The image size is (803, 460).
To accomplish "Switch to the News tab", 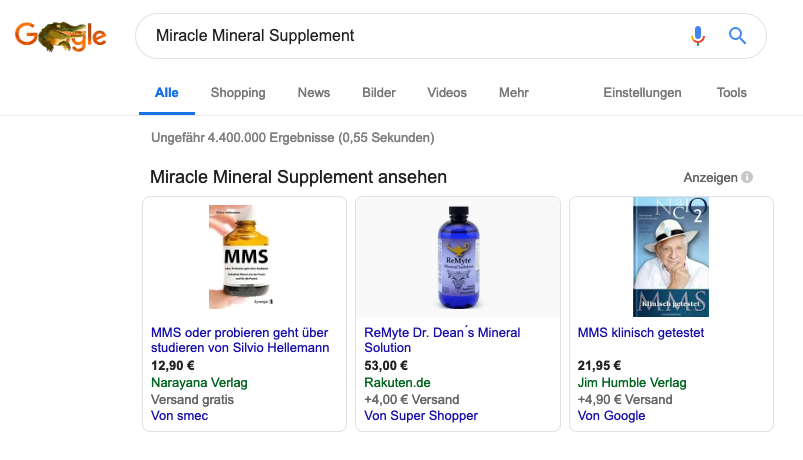I will [314, 93].
